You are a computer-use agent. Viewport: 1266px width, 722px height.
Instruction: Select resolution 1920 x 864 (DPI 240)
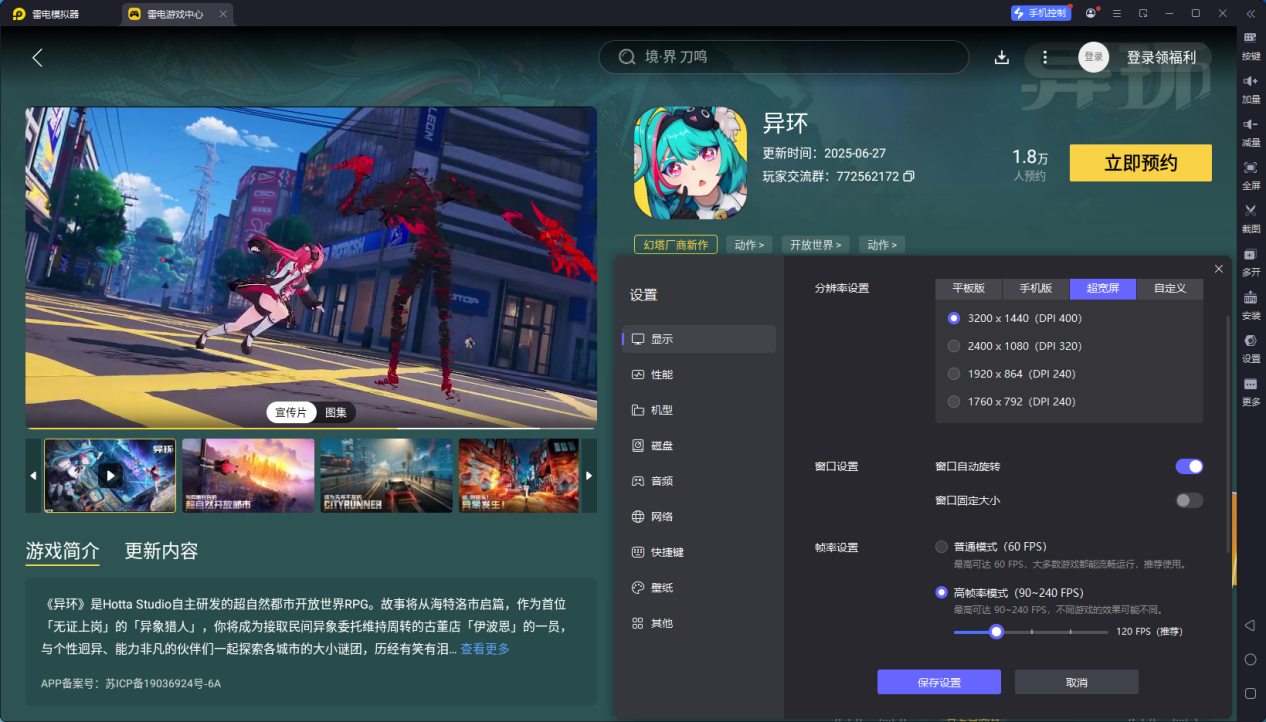(1012, 374)
